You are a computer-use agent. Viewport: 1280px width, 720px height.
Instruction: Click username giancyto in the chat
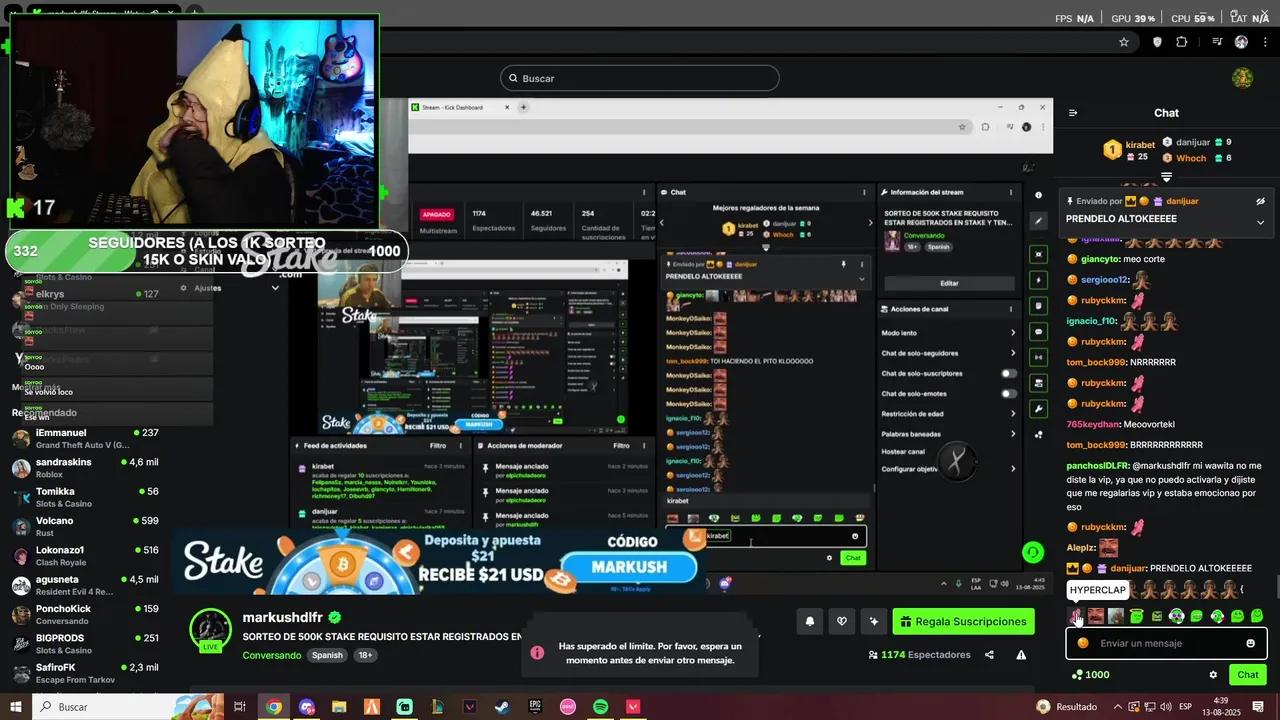[1102, 259]
